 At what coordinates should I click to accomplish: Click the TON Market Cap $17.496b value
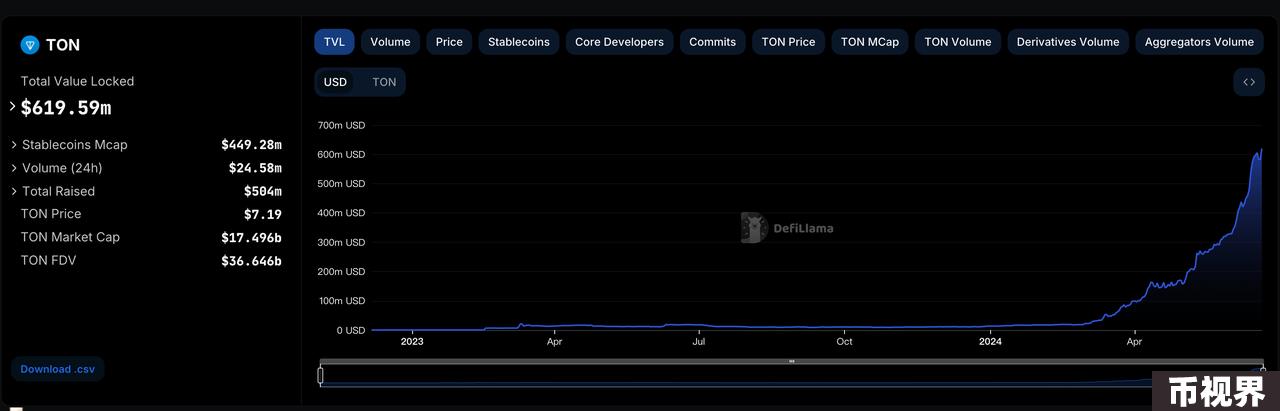(x=252, y=237)
